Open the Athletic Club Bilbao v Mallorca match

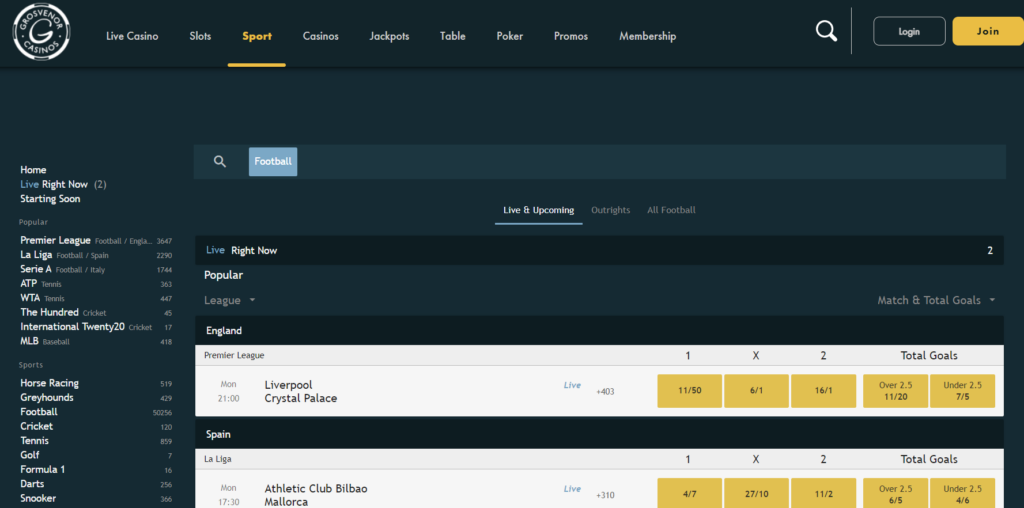point(316,496)
